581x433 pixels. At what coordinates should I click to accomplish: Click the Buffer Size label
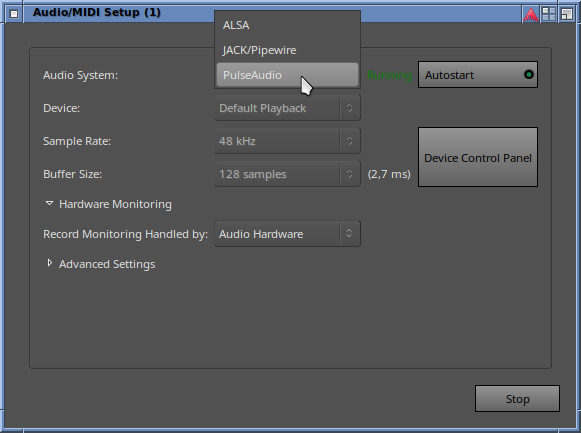73,174
